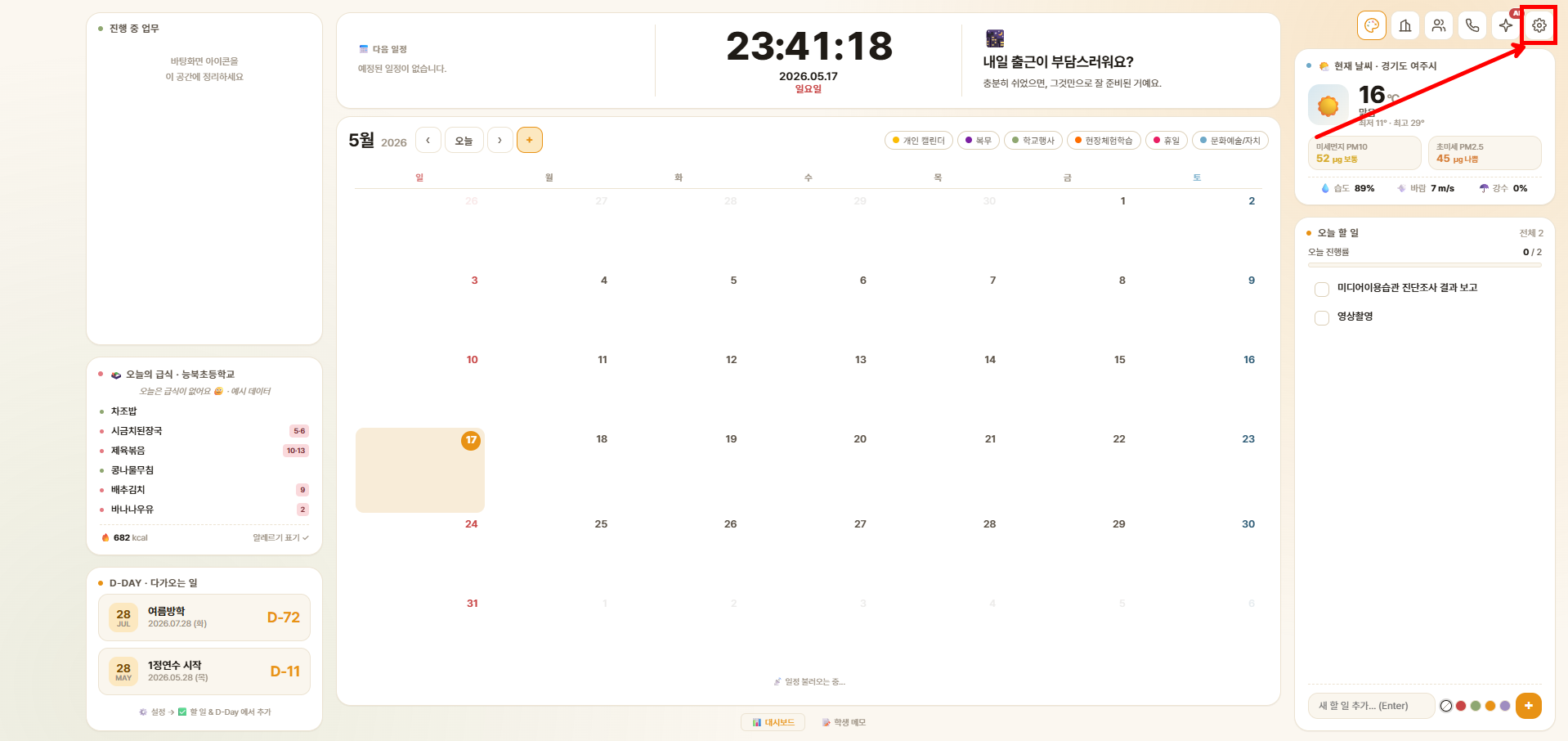The image size is (1568, 741).
Task: Go to previous month with left chevron
Action: tap(428, 140)
